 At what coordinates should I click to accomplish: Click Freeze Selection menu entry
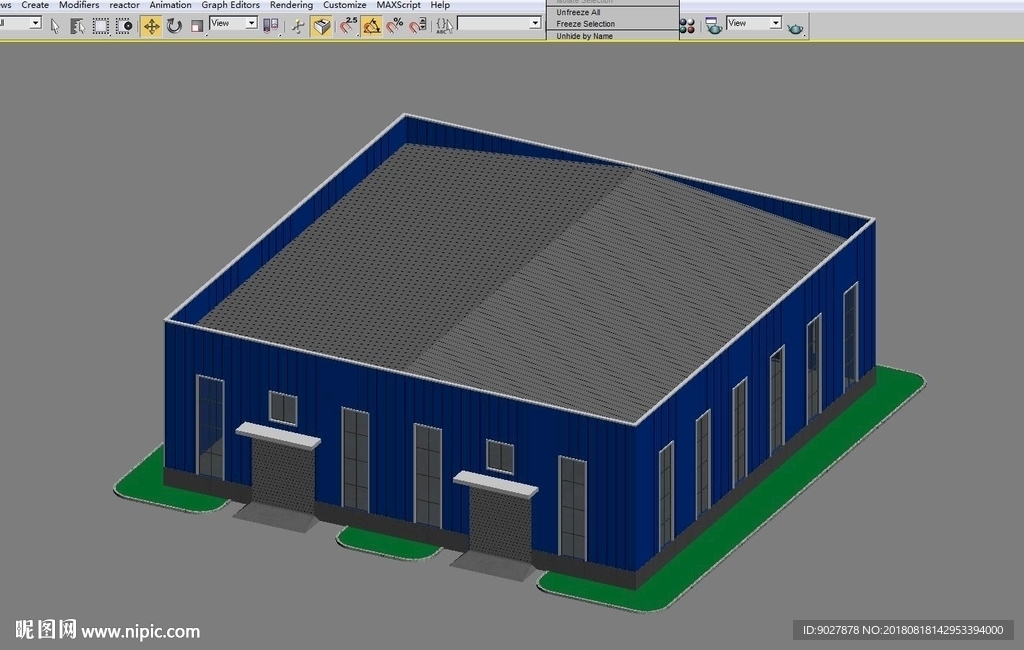tap(585, 24)
